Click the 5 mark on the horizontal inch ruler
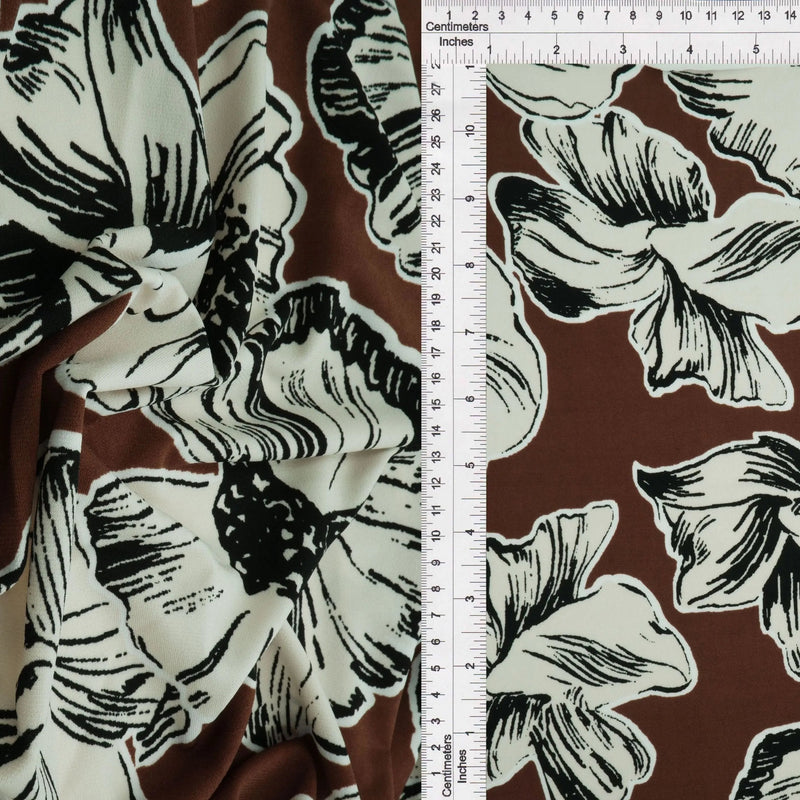 coord(756,50)
